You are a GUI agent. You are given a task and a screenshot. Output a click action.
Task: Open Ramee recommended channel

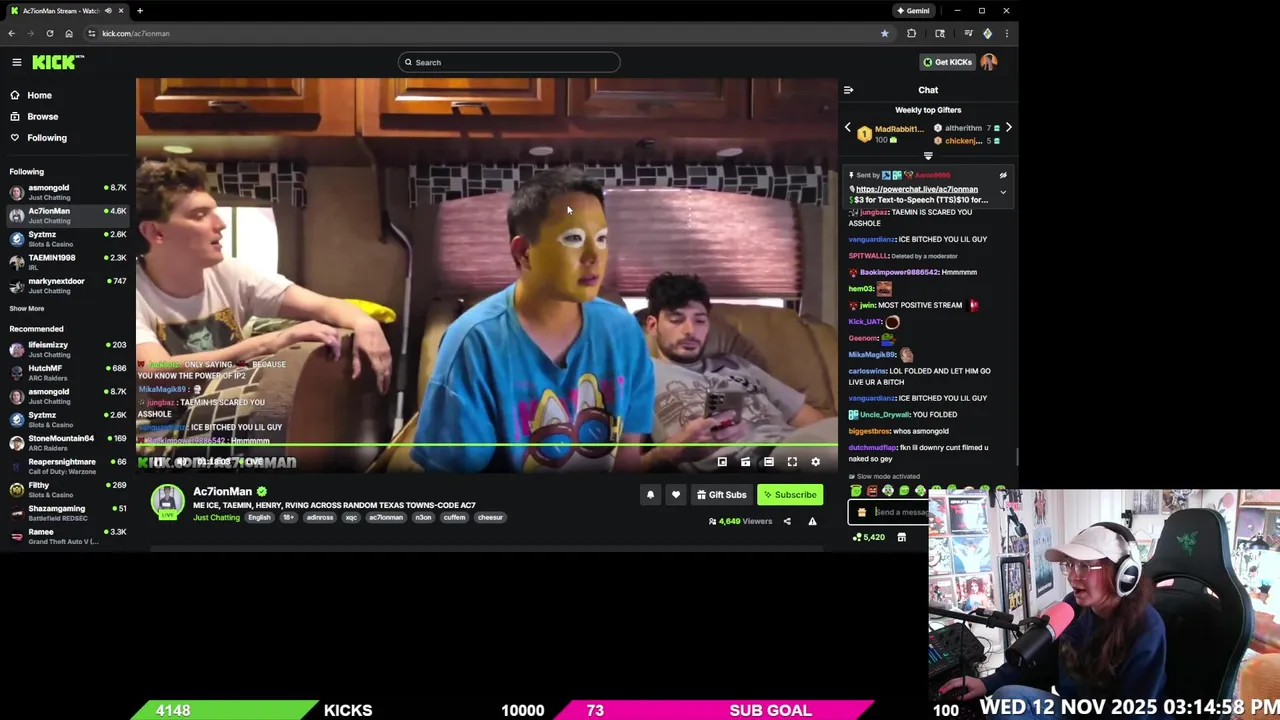pyautogui.click(x=68, y=536)
